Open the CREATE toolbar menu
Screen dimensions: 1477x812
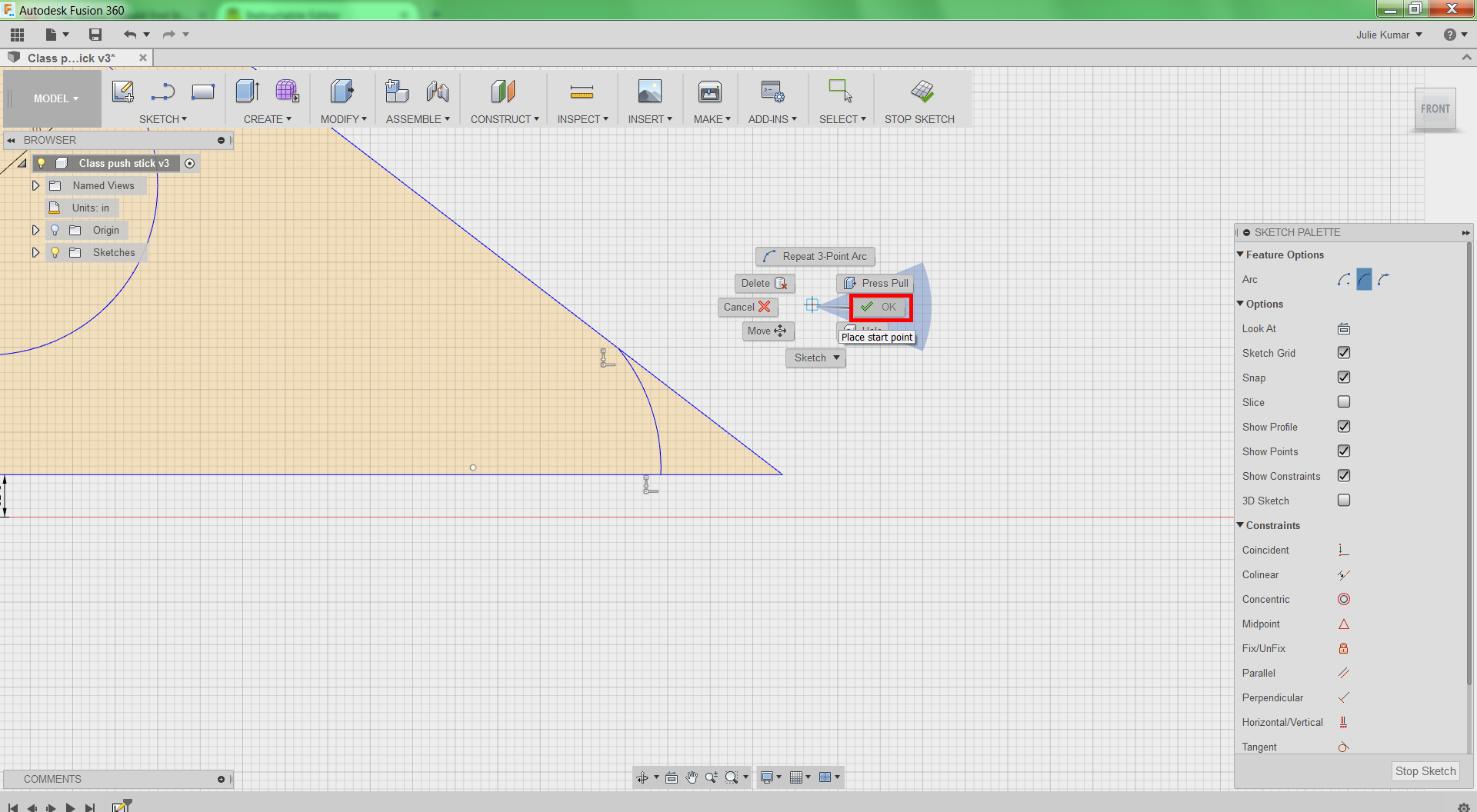(268, 120)
